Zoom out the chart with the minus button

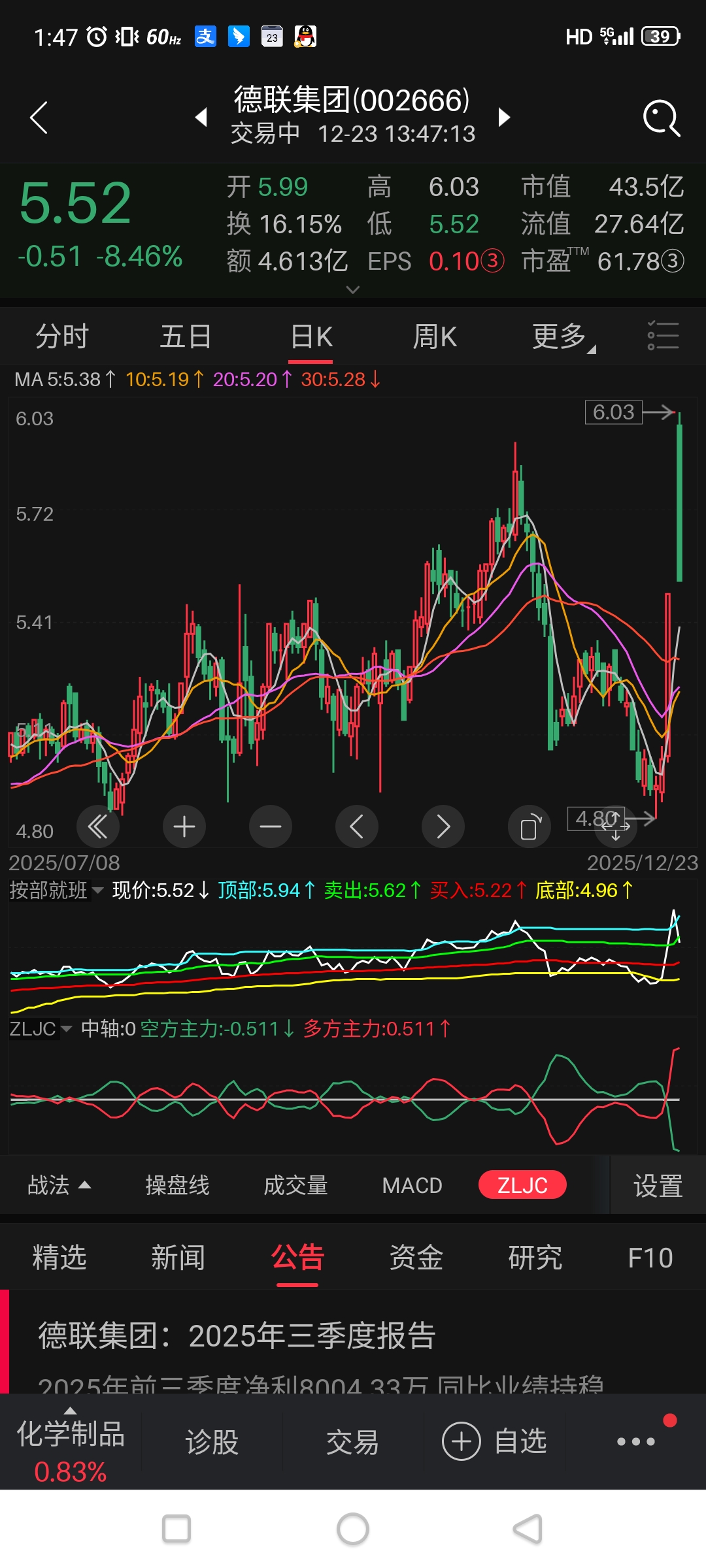click(x=271, y=826)
